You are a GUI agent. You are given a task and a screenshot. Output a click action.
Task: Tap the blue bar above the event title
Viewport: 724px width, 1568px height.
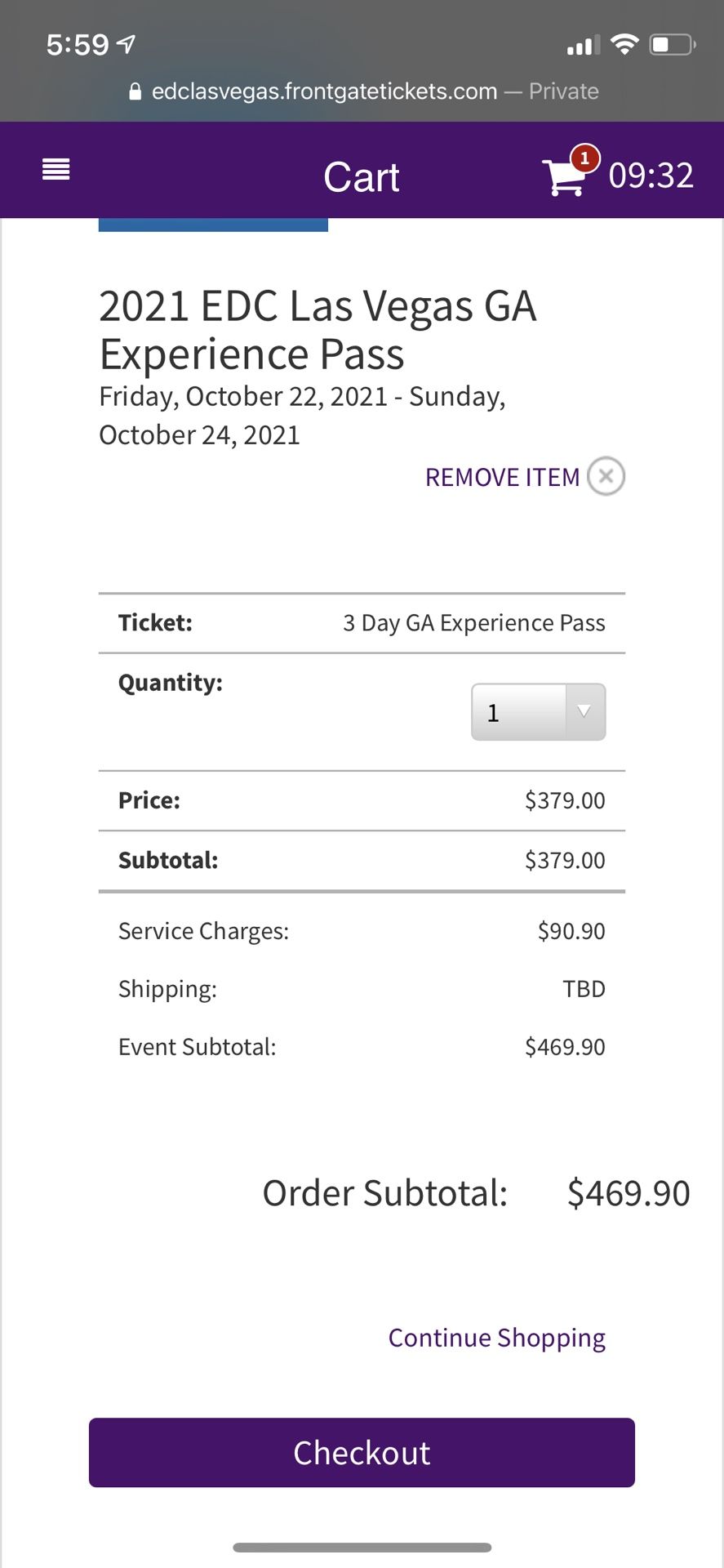(213, 225)
